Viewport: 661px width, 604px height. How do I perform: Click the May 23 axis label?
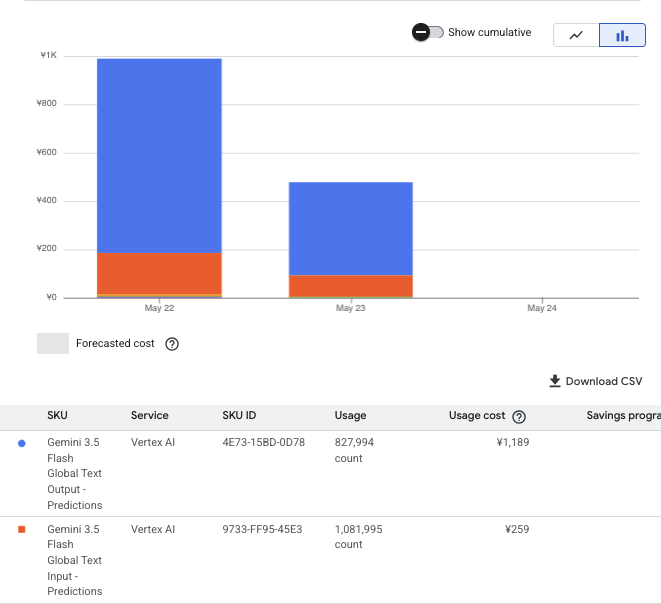351,308
